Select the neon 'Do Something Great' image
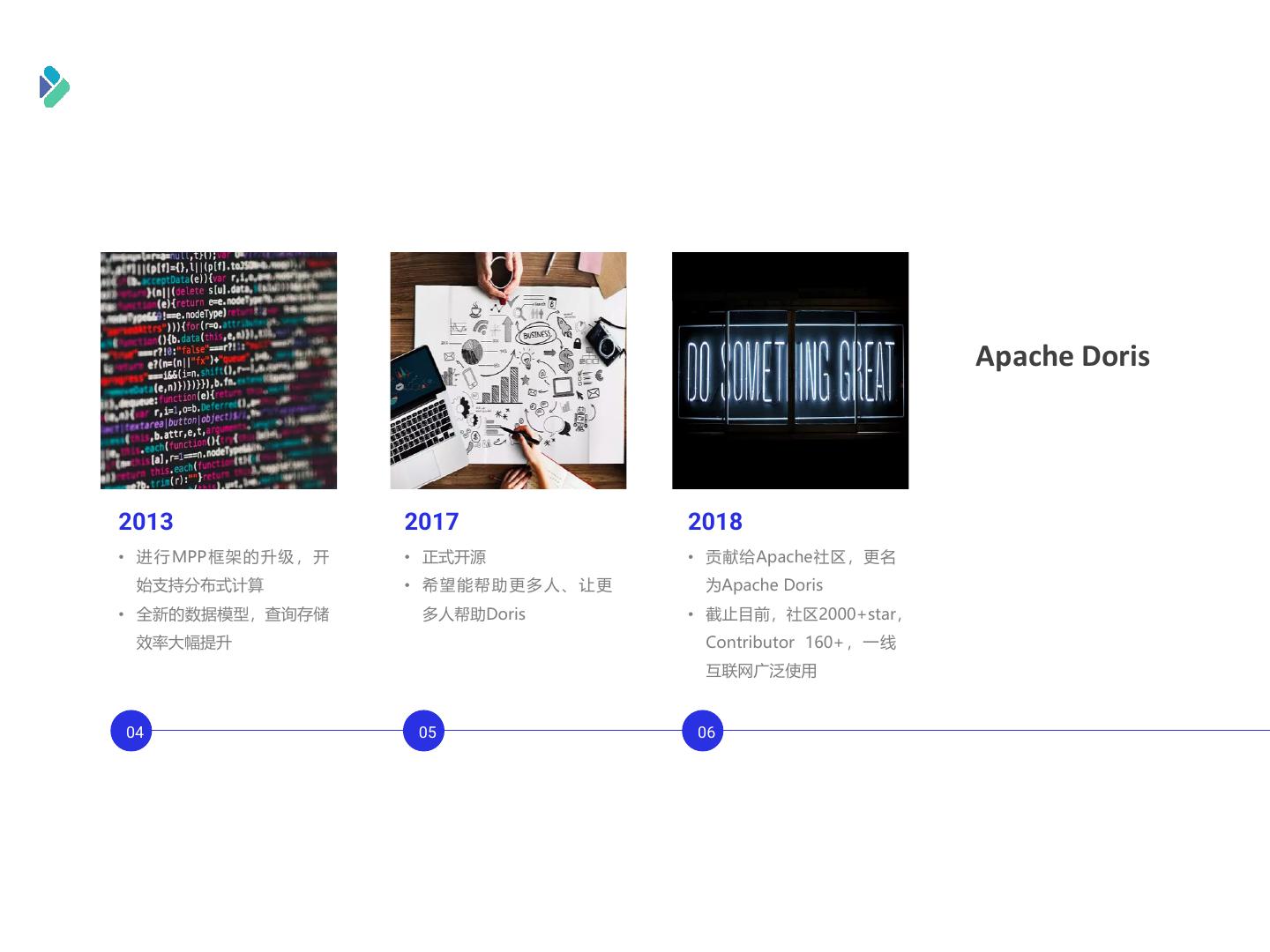This screenshot has width=1270, height=952. click(x=790, y=370)
